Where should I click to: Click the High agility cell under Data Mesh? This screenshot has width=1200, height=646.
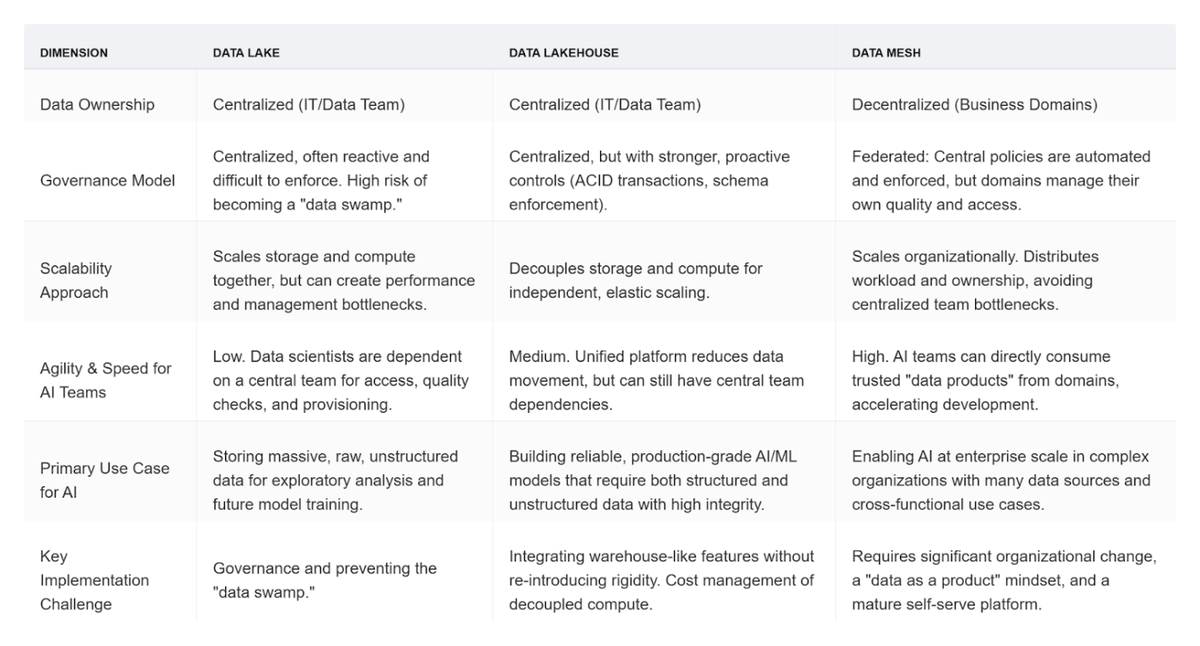click(985, 380)
